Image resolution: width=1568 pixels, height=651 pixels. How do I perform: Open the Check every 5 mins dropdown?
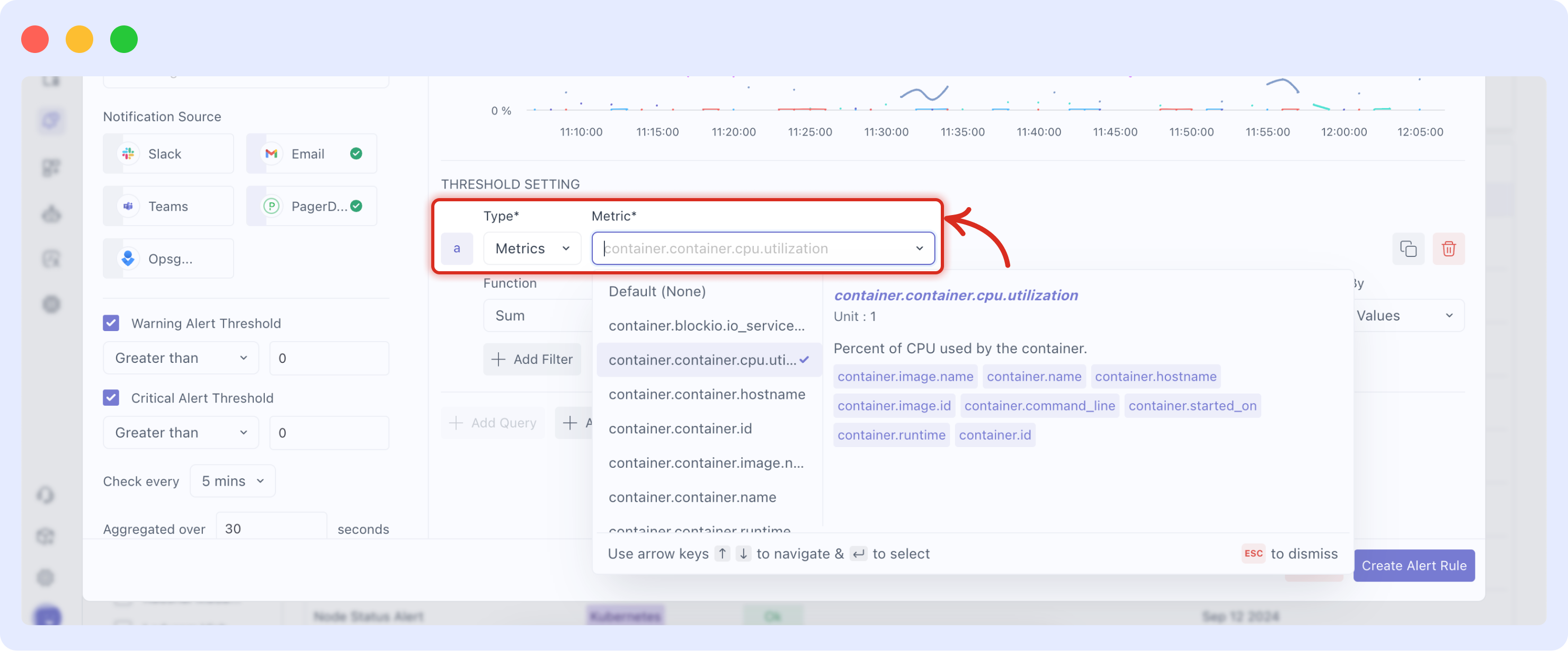click(232, 480)
